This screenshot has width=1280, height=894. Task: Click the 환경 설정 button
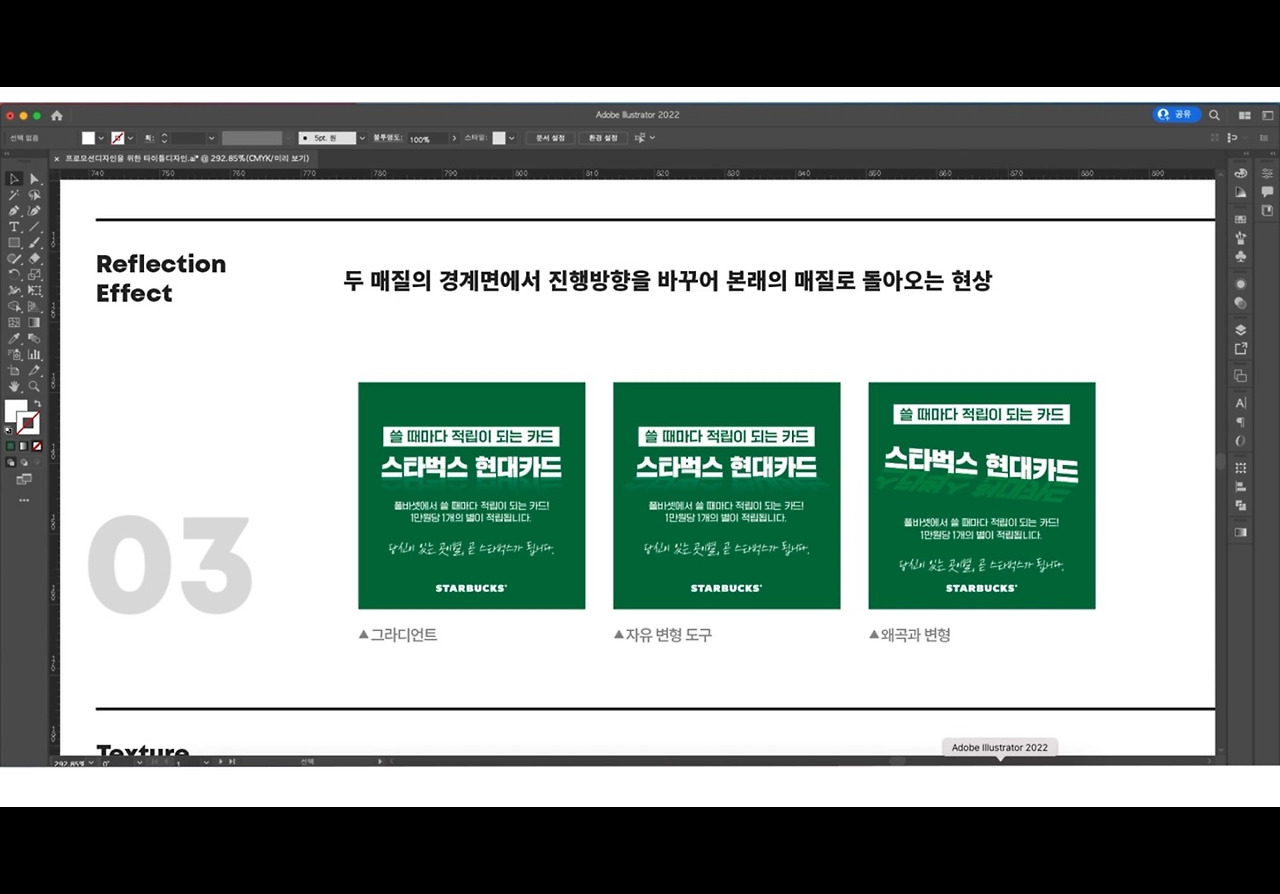(x=603, y=138)
